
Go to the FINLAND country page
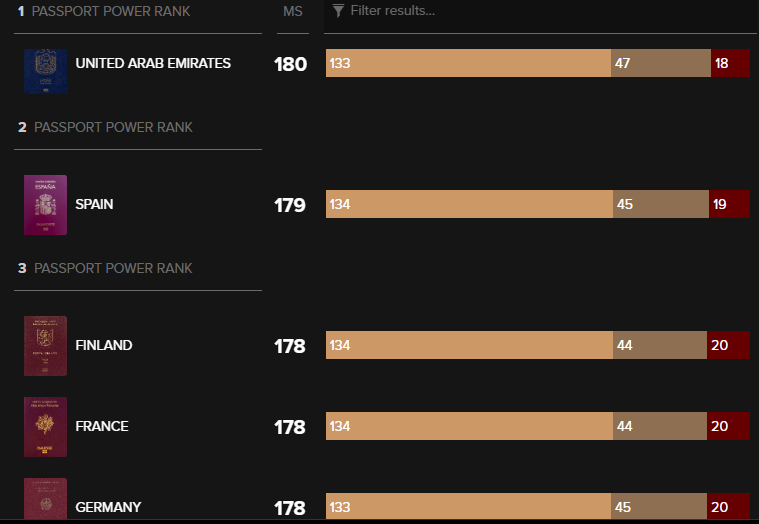[104, 345]
